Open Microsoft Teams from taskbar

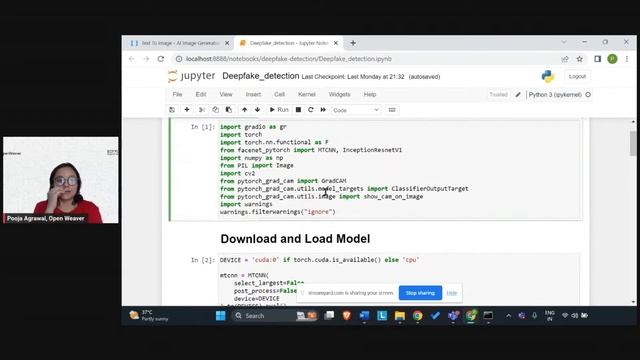coord(453,316)
